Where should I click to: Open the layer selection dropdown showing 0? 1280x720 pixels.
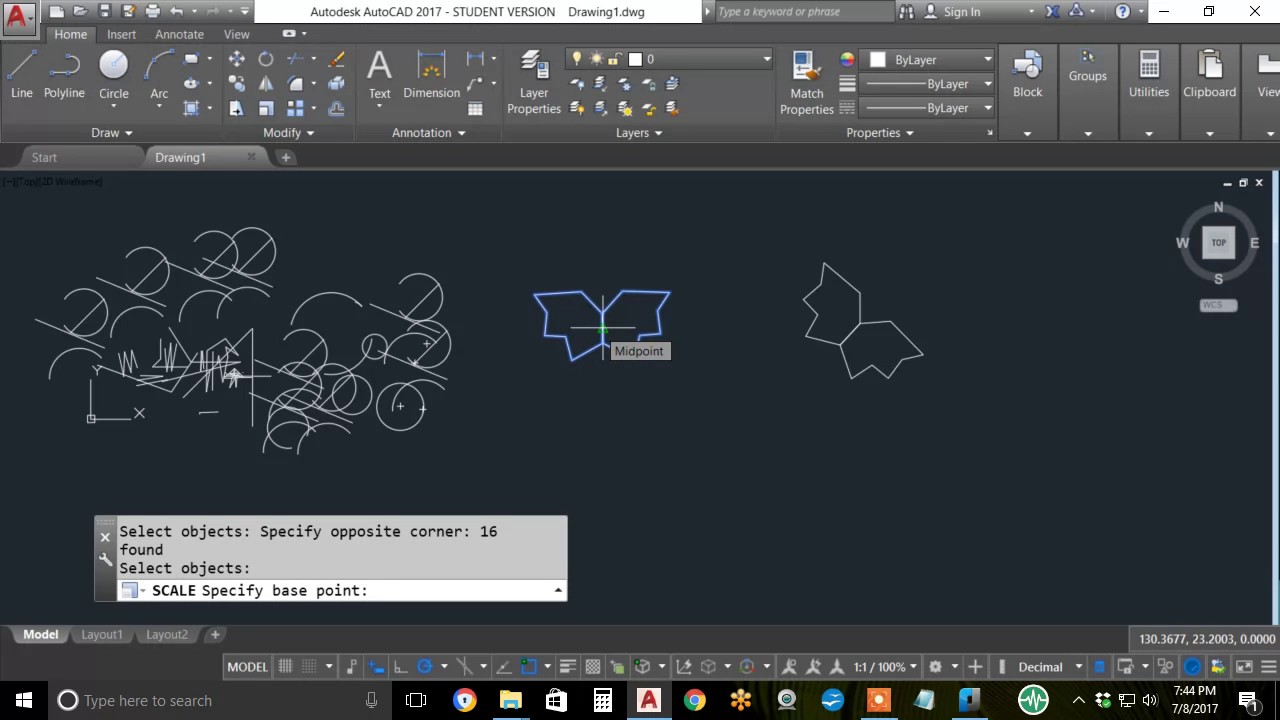pyautogui.click(x=669, y=59)
